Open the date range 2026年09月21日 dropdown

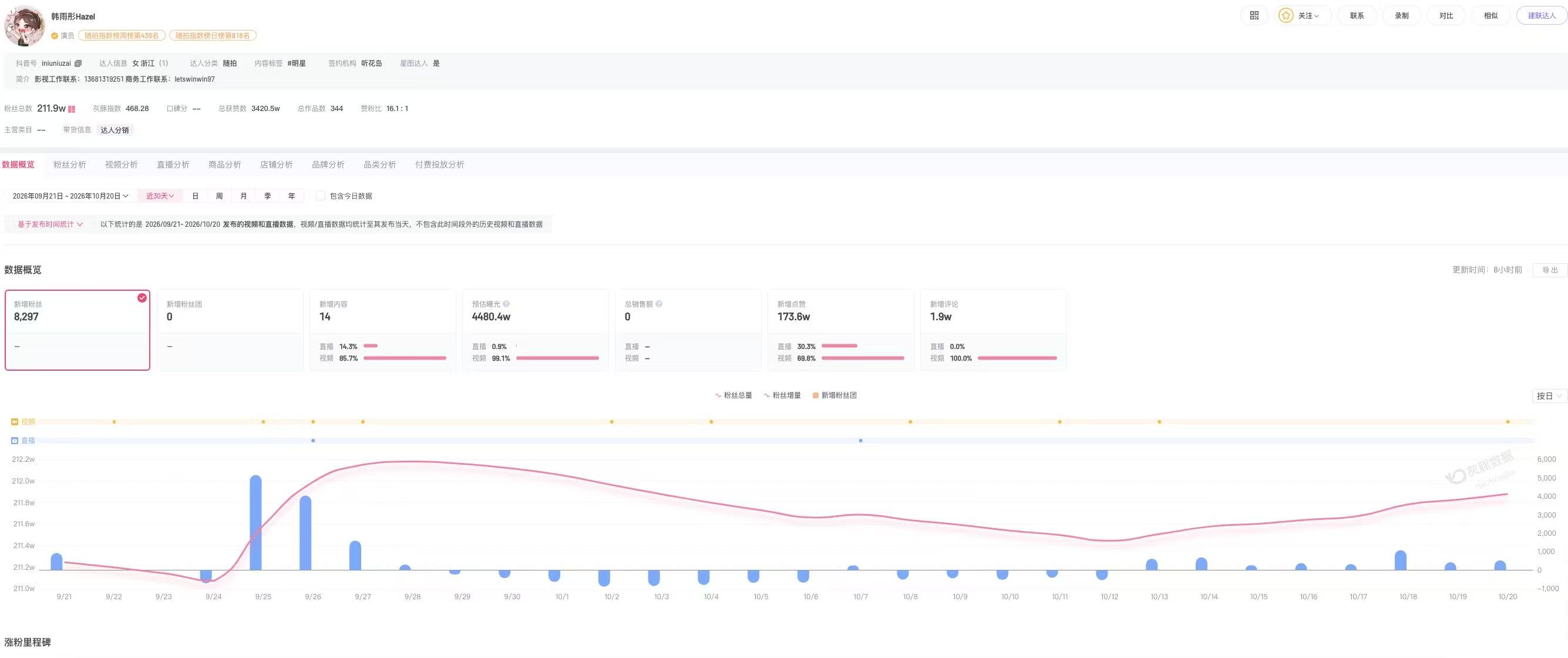tap(70, 196)
